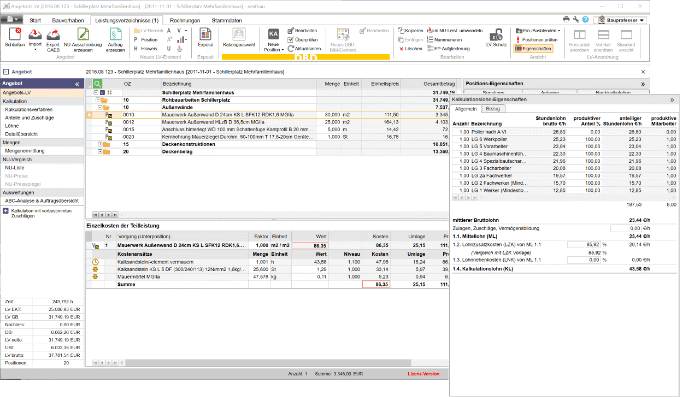Screen dimensions: 680x397
Task: Click the green search magnifier in LV table
Action: coord(97,84)
